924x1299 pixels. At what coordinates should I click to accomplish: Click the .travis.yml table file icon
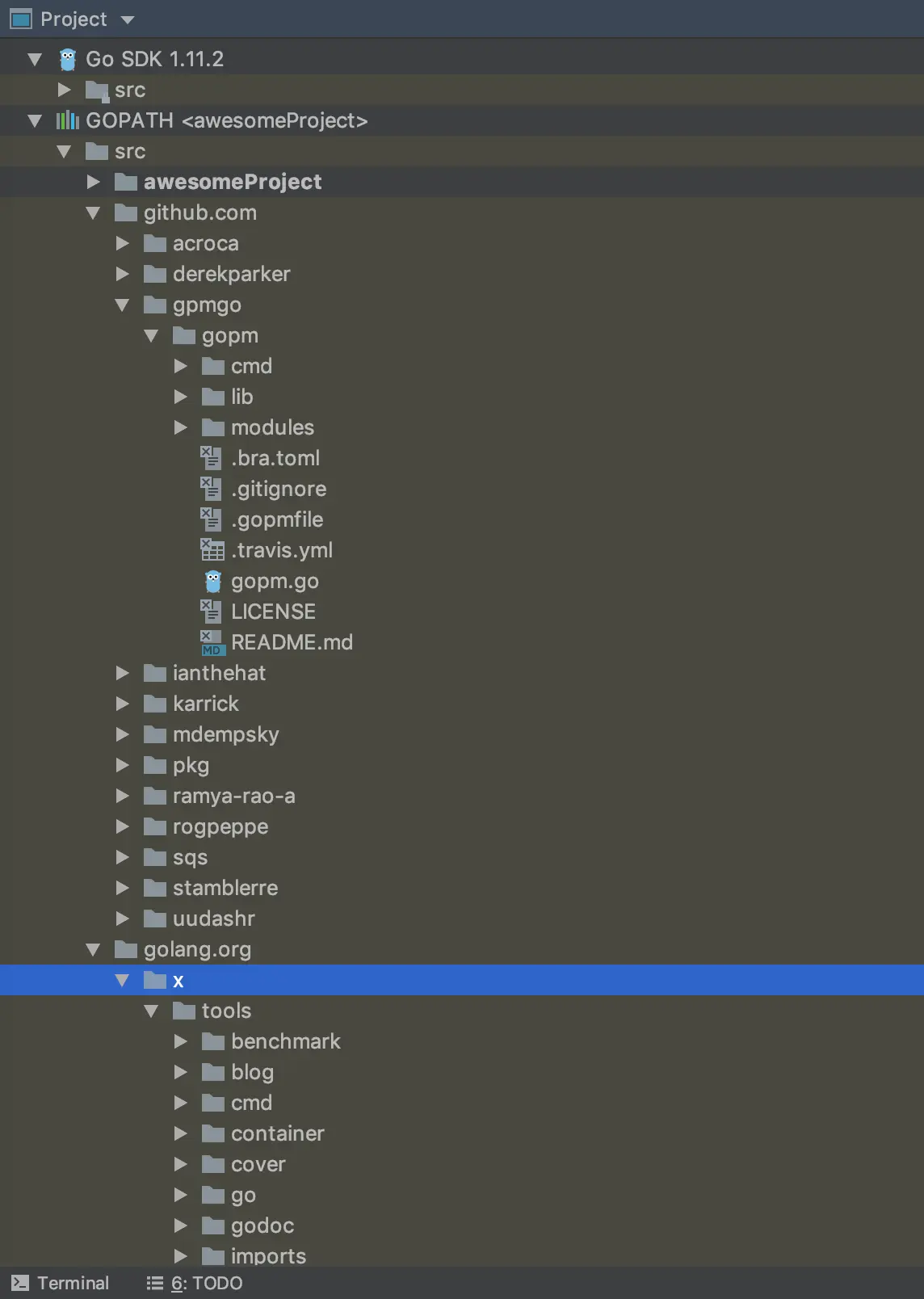pyautogui.click(x=212, y=550)
